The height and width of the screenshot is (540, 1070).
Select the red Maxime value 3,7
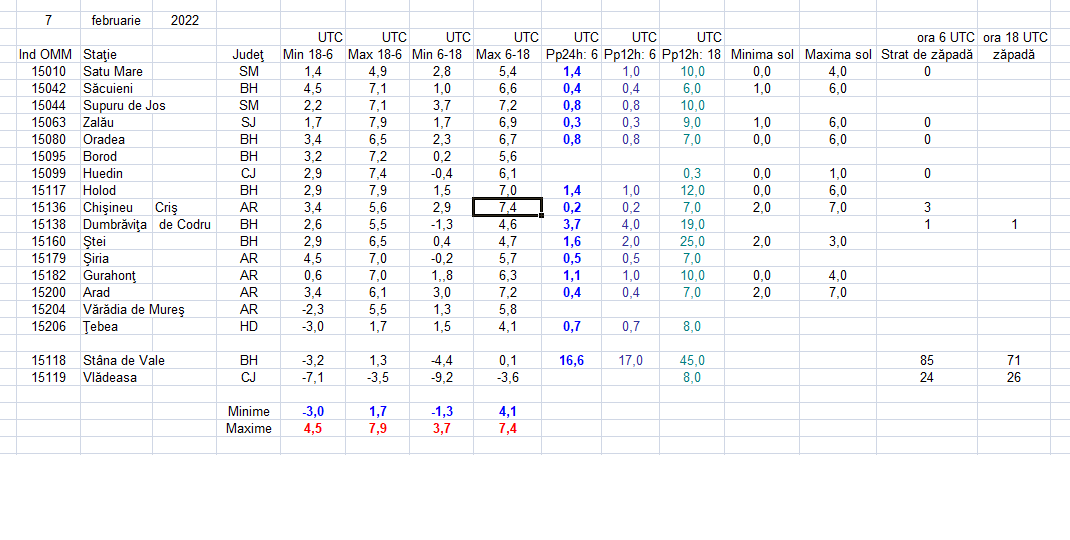point(442,429)
